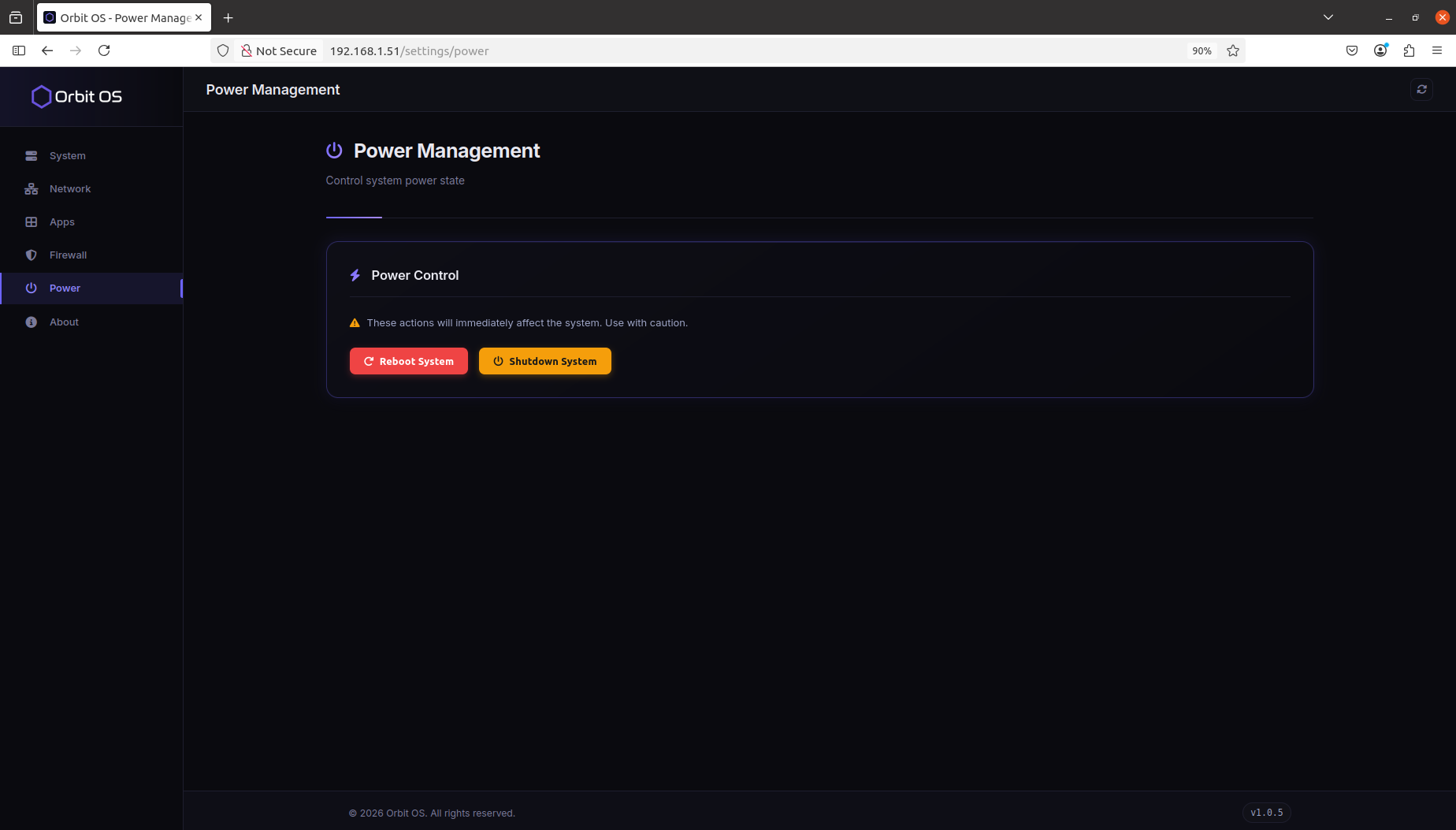This screenshot has height=830, width=1456.
Task: Bookmark this page with star icon
Action: (x=1233, y=50)
